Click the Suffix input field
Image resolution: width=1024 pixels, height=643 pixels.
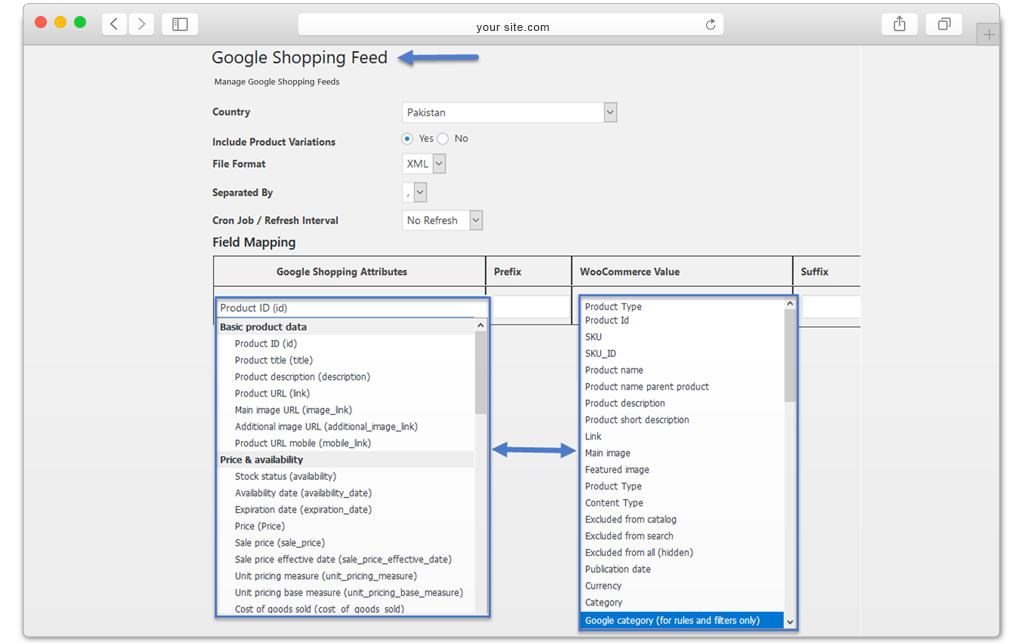coord(831,307)
